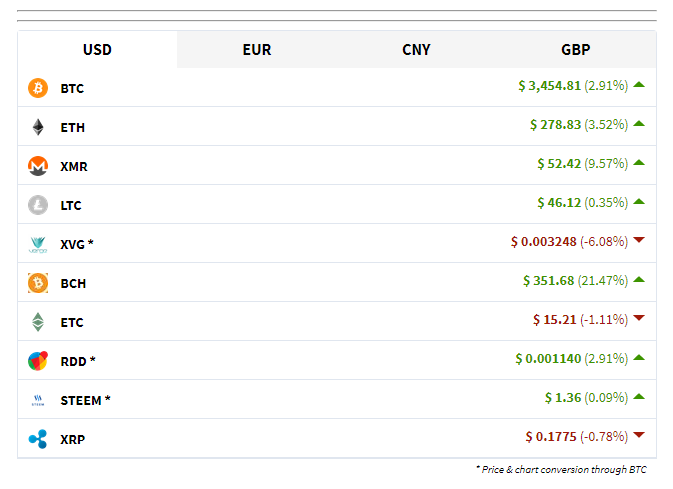
Task: Click the green up arrow on XMR row
Action: tap(639, 163)
